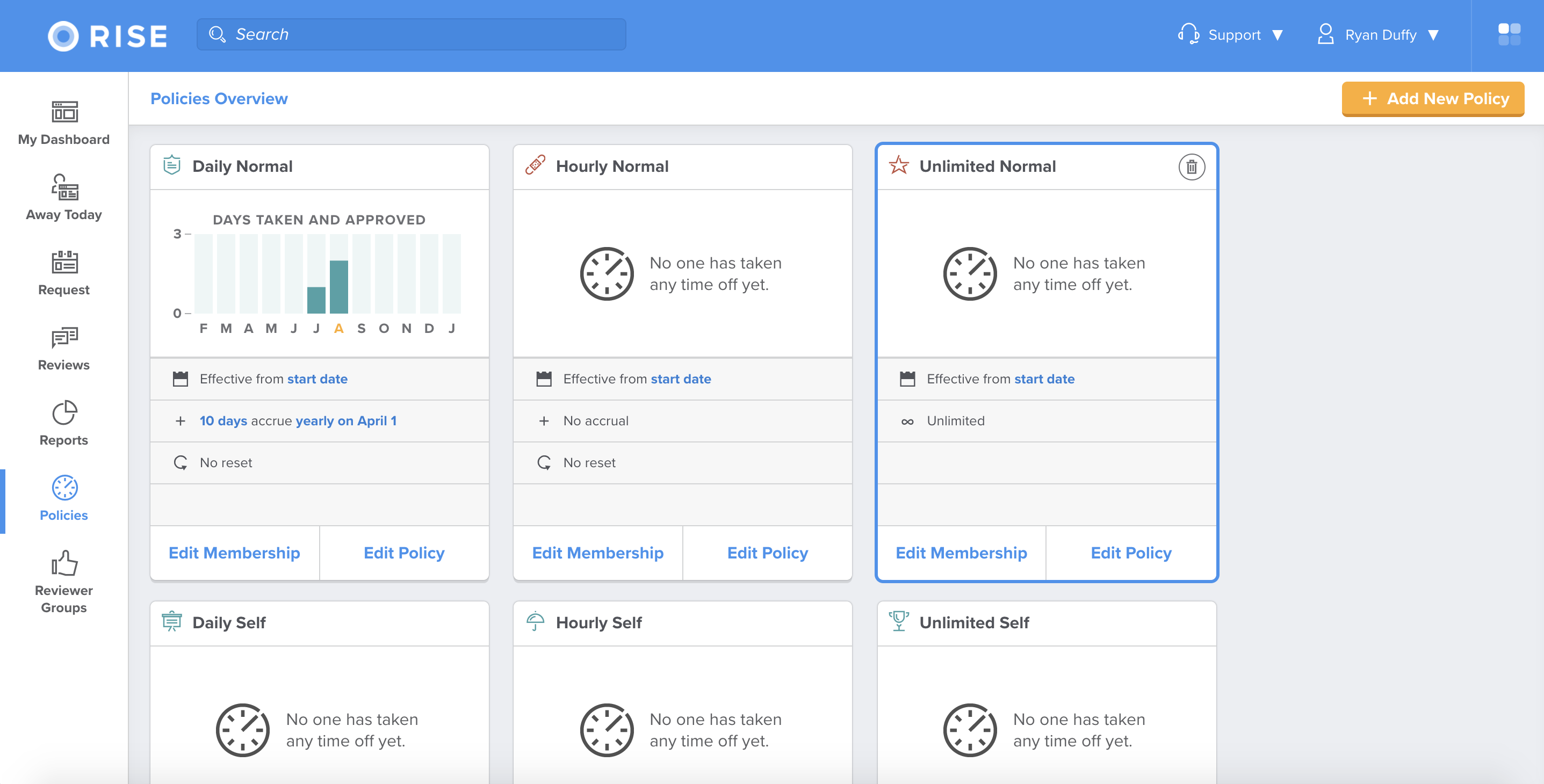1544x784 pixels.
Task: Click the July bar in days chart
Action: [316, 300]
